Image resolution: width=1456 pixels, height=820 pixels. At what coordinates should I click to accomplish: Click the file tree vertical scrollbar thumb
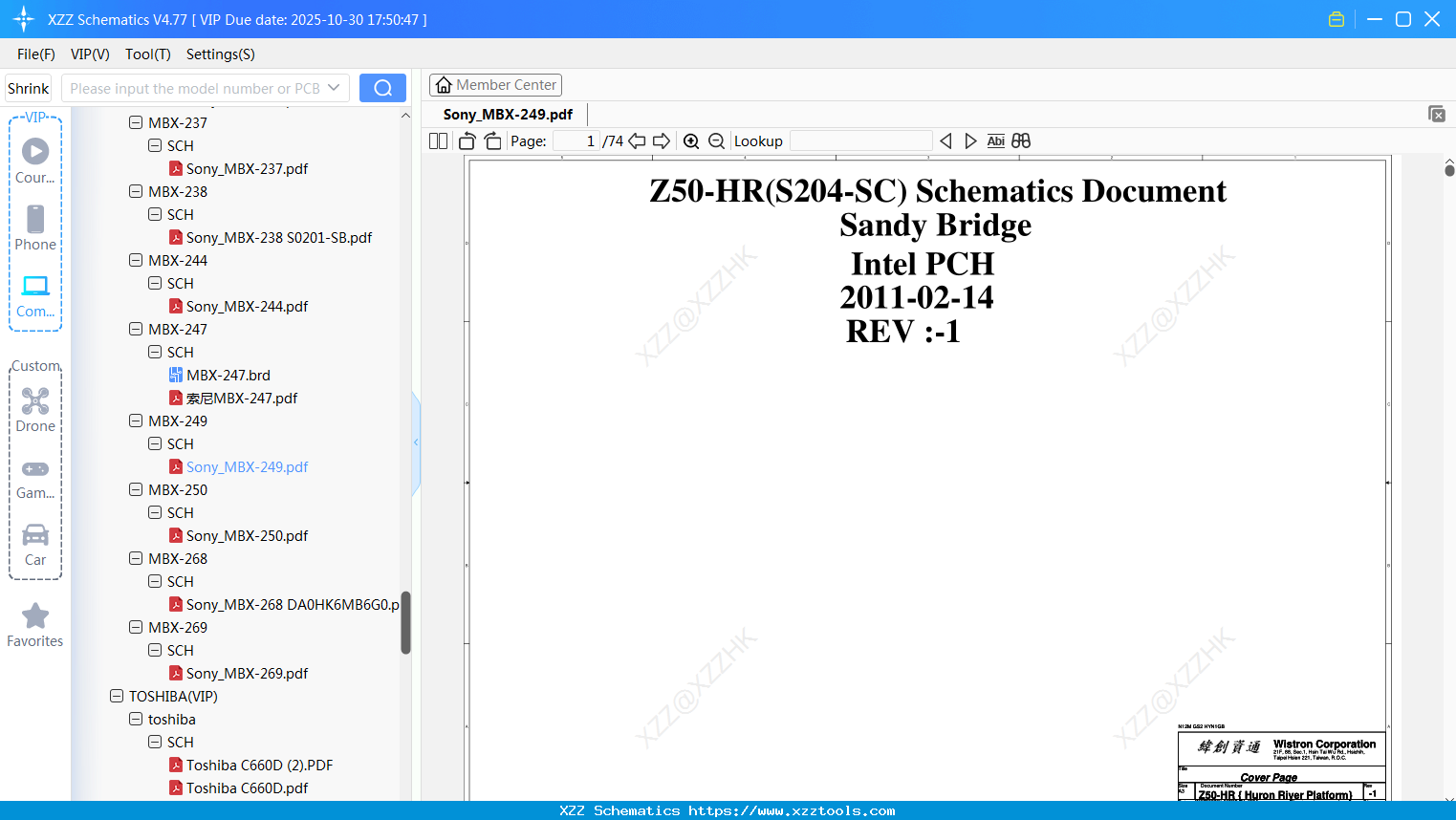pyautogui.click(x=405, y=622)
